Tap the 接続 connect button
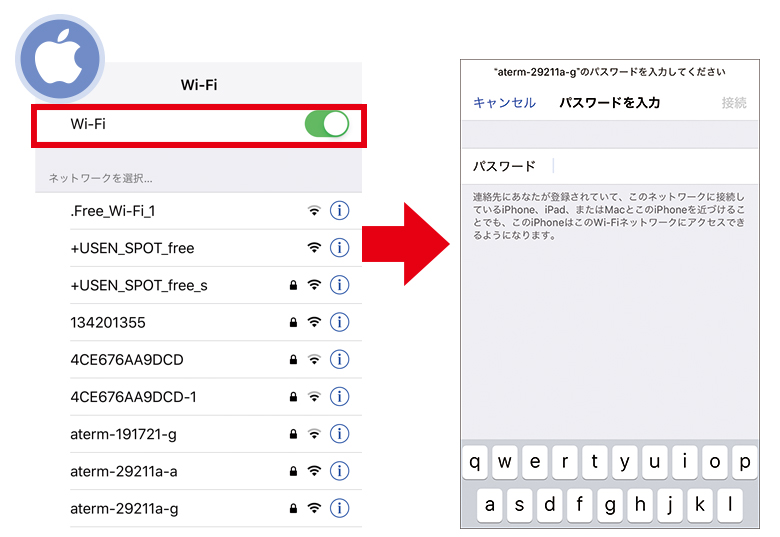The width and height of the screenshot is (780, 537). point(734,103)
